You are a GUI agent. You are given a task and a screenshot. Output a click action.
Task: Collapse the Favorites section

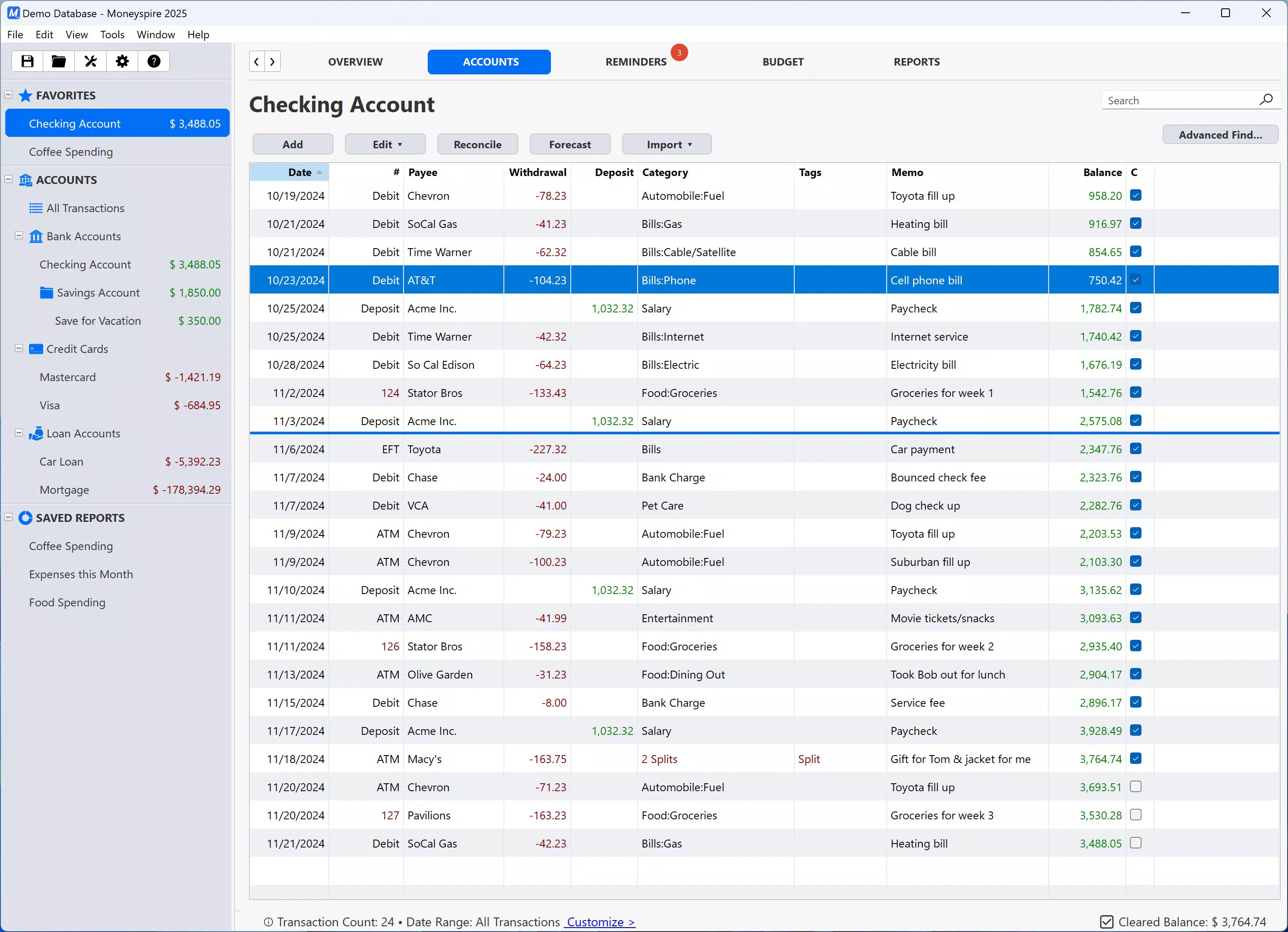8,95
